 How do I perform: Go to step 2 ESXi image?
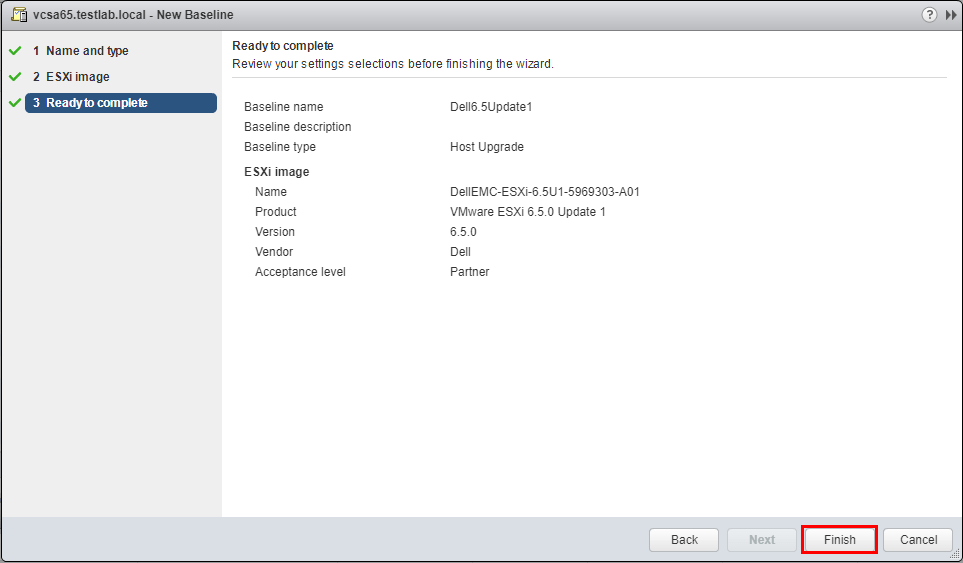click(71, 77)
